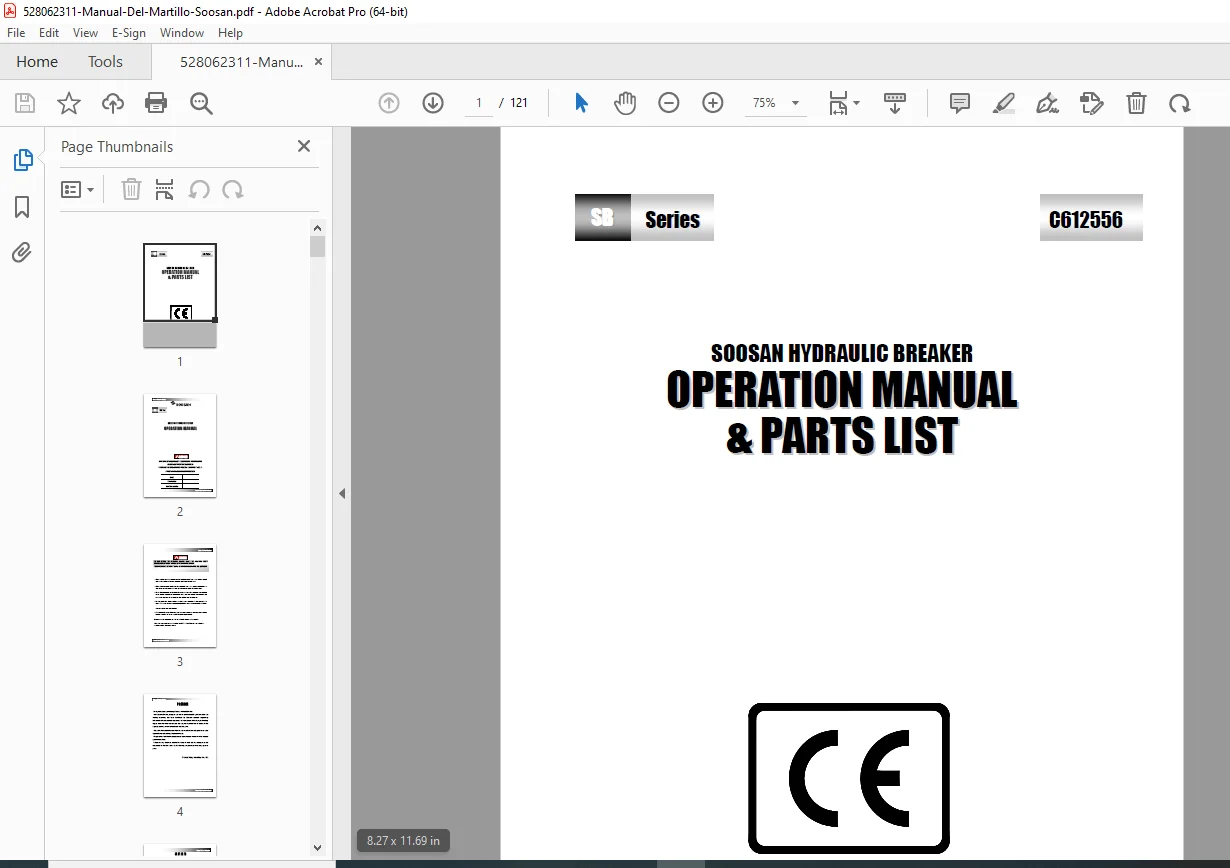Image resolution: width=1230 pixels, height=868 pixels.
Task: Click the Series label on page
Action: [x=672, y=220]
